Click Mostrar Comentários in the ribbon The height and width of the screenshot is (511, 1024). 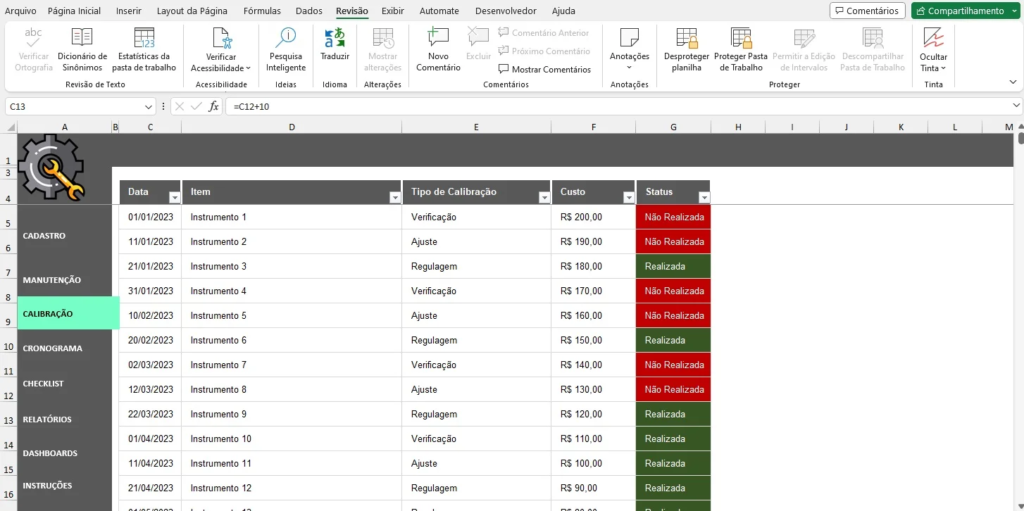click(544, 69)
